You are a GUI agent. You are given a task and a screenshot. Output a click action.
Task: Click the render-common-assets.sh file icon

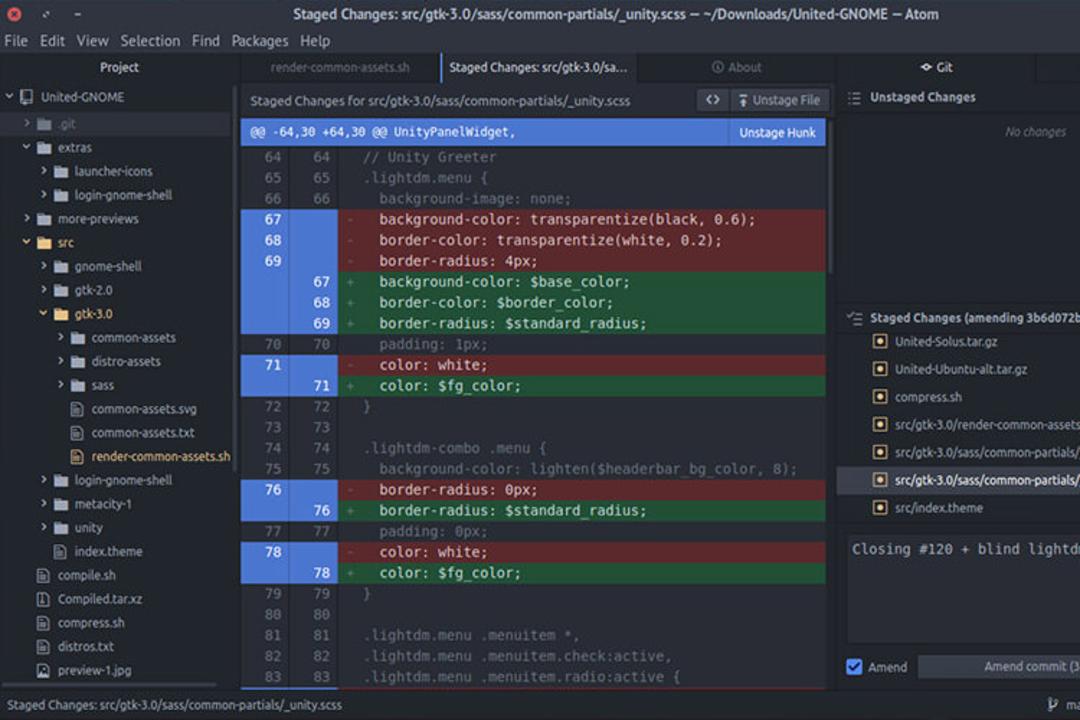[77, 457]
